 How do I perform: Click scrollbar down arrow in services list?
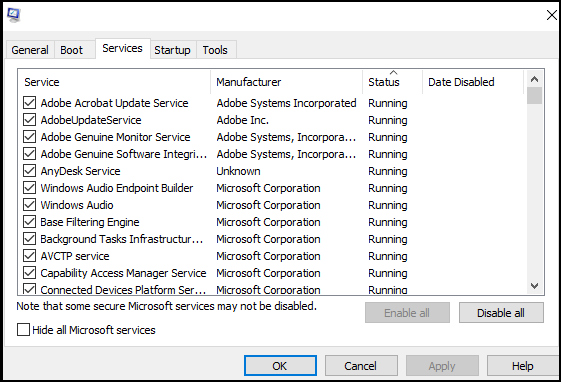[x=534, y=286]
